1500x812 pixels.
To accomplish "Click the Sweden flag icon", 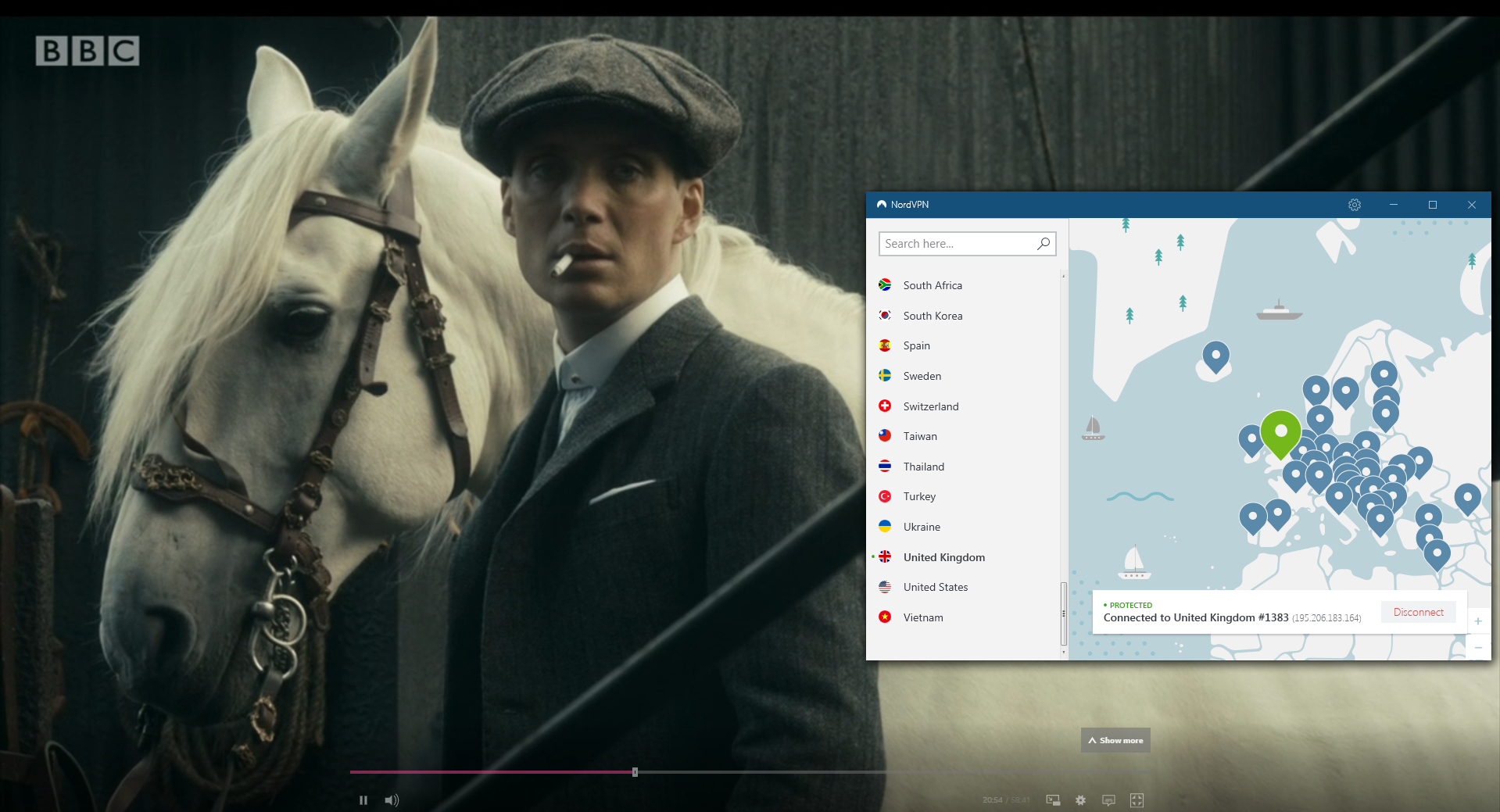I will pyautogui.click(x=885, y=376).
